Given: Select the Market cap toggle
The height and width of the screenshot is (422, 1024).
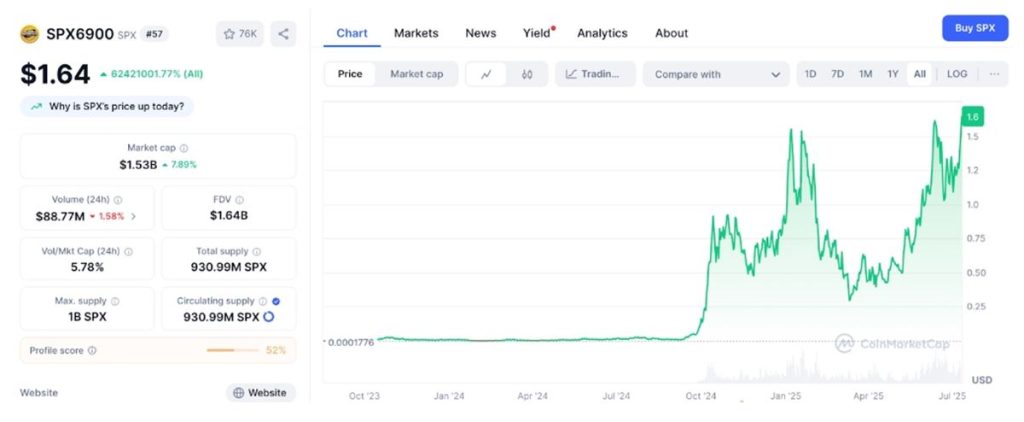Looking at the screenshot, I should pyautogui.click(x=417, y=74).
